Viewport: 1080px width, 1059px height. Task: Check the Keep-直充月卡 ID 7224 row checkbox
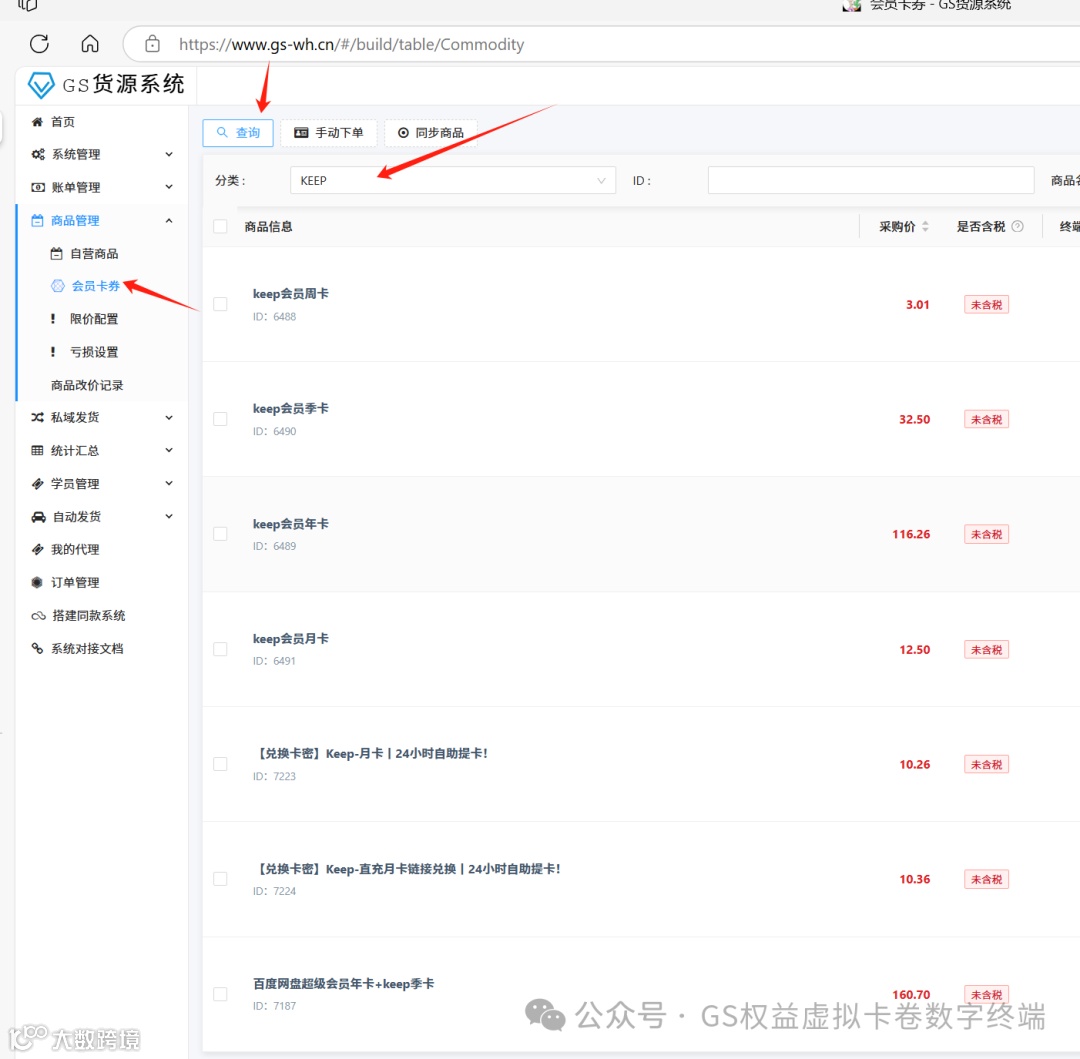click(220, 879)
